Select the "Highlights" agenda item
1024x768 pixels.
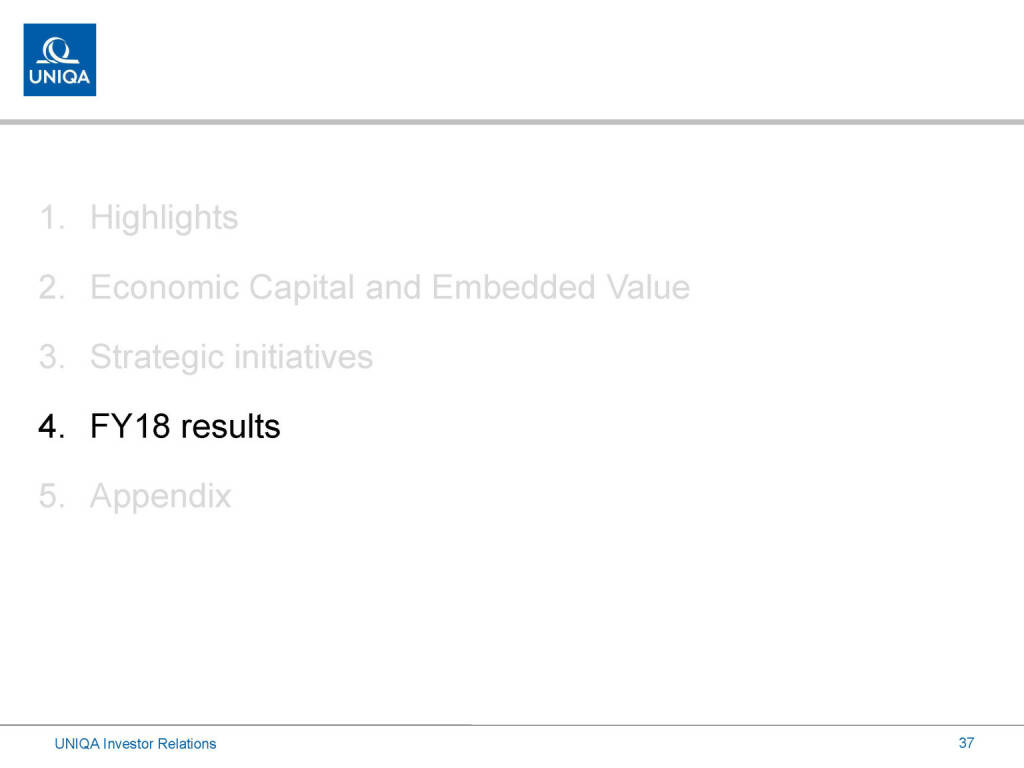[164, 217]
